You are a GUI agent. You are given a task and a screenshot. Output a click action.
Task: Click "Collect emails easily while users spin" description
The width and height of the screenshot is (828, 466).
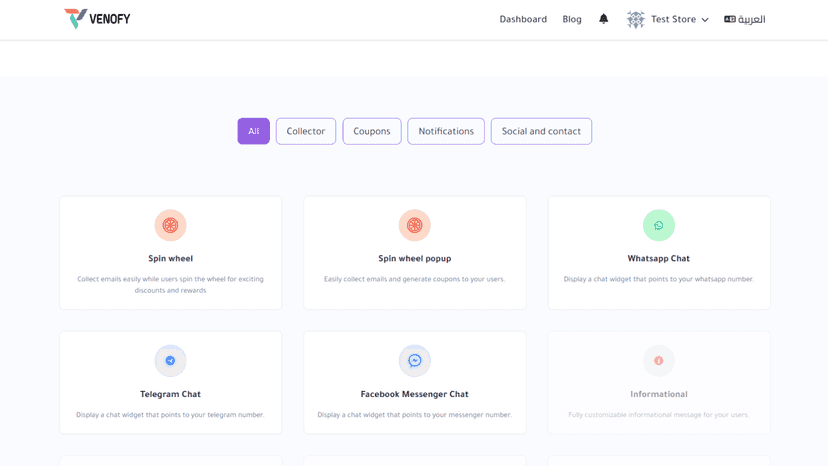coord(171,284)
